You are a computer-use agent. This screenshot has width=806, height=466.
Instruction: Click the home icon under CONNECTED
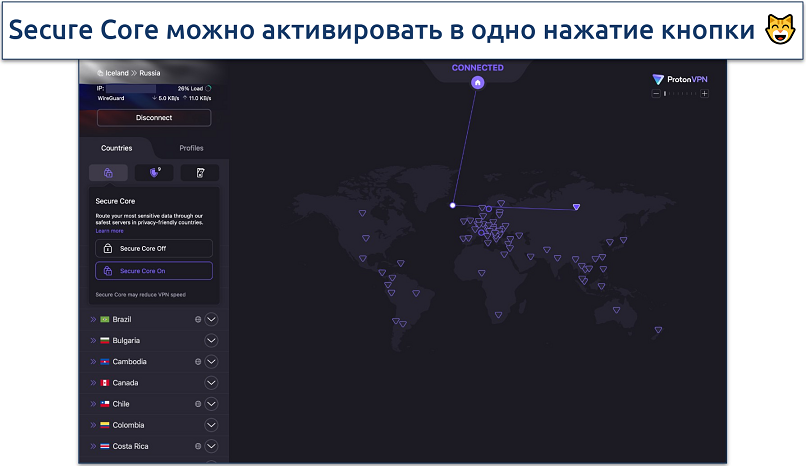pyautogui.click(x=478, y=83)
